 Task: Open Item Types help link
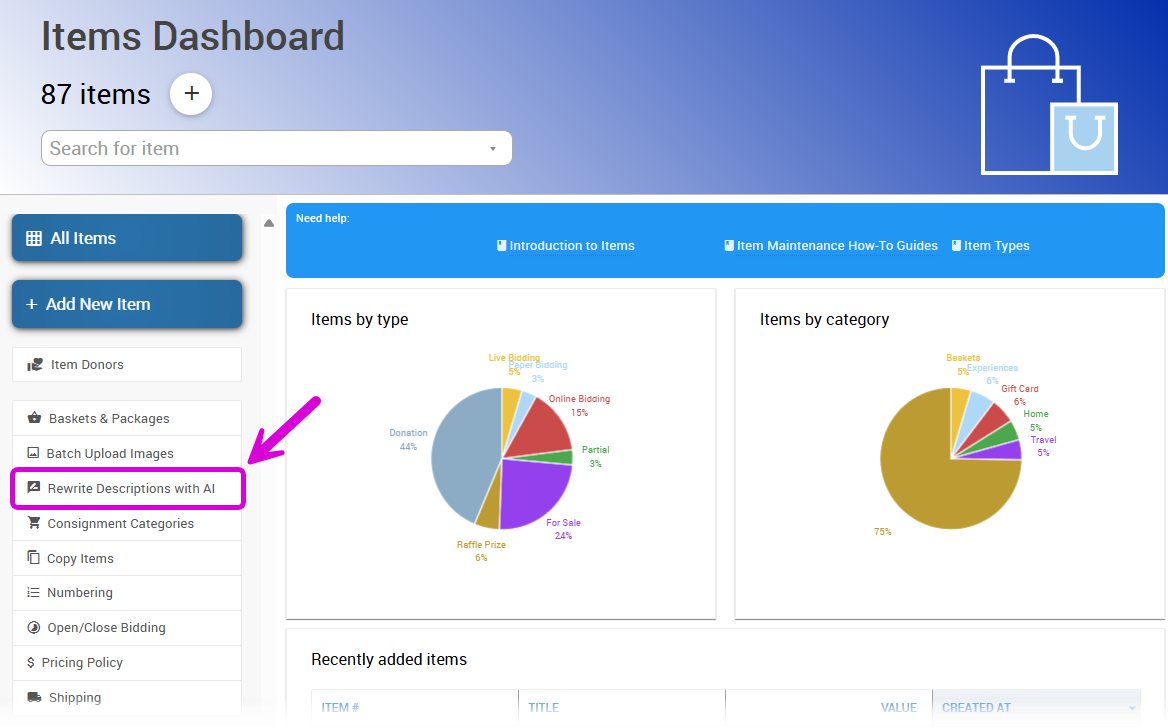997,246
